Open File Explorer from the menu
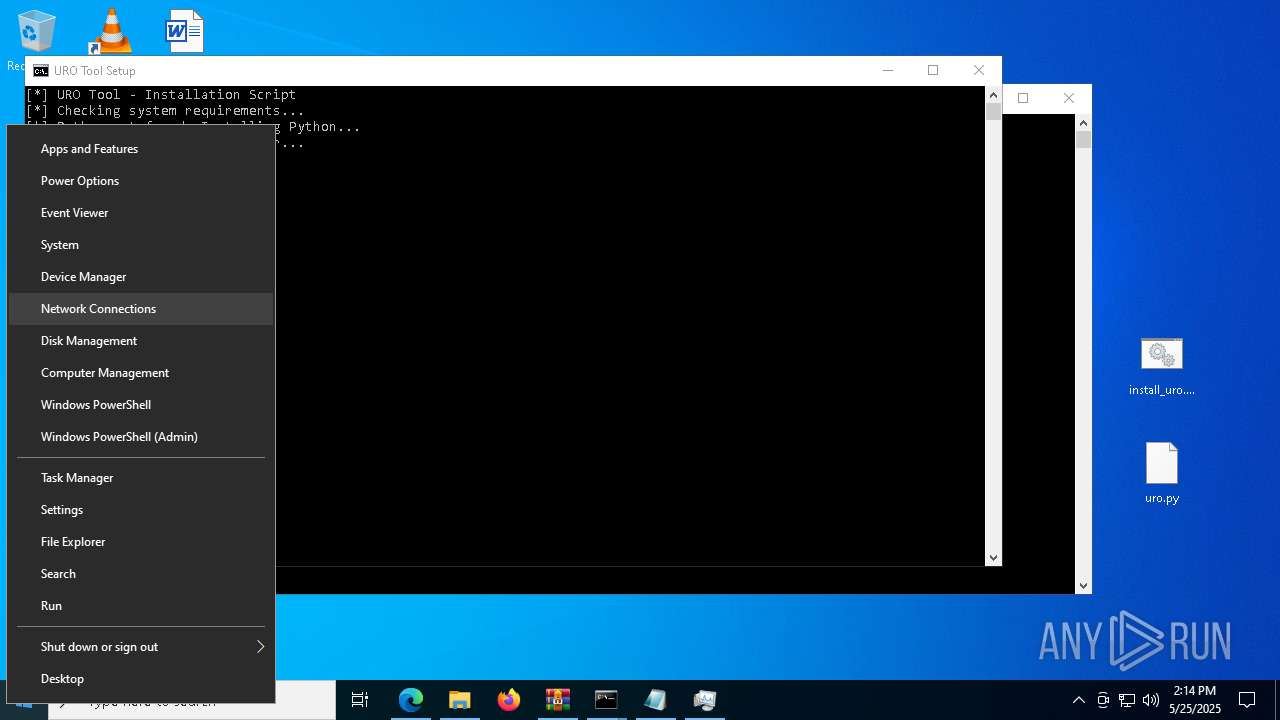 141,542
